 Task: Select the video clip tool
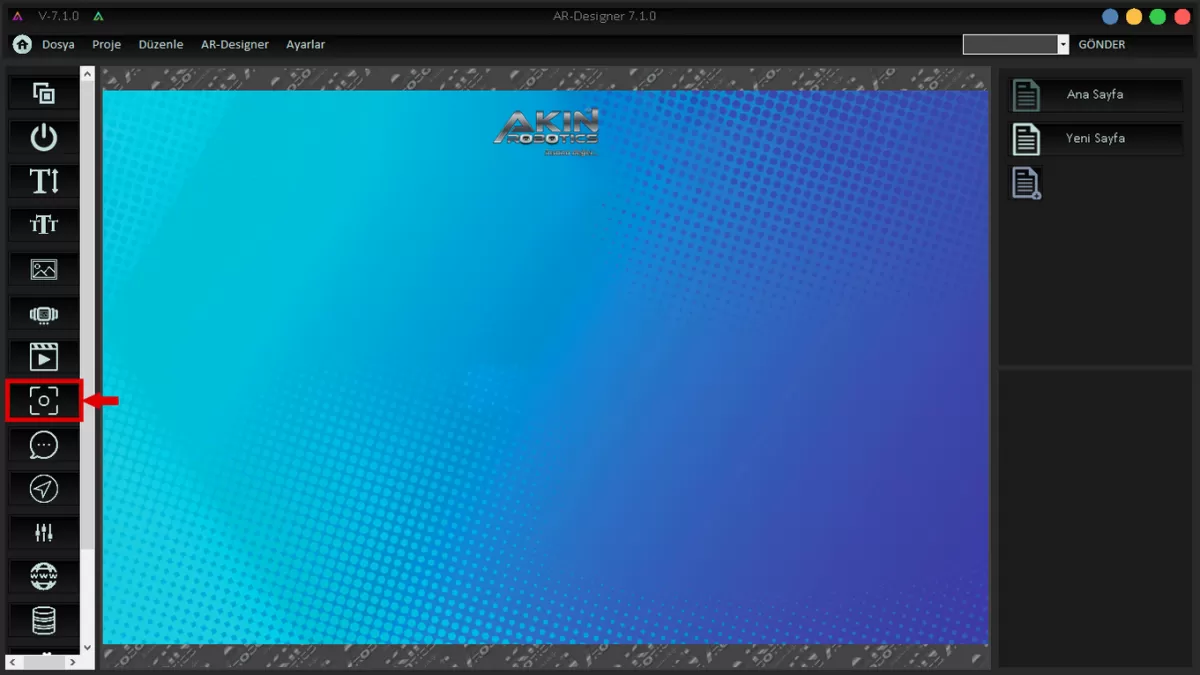point(44,357)
